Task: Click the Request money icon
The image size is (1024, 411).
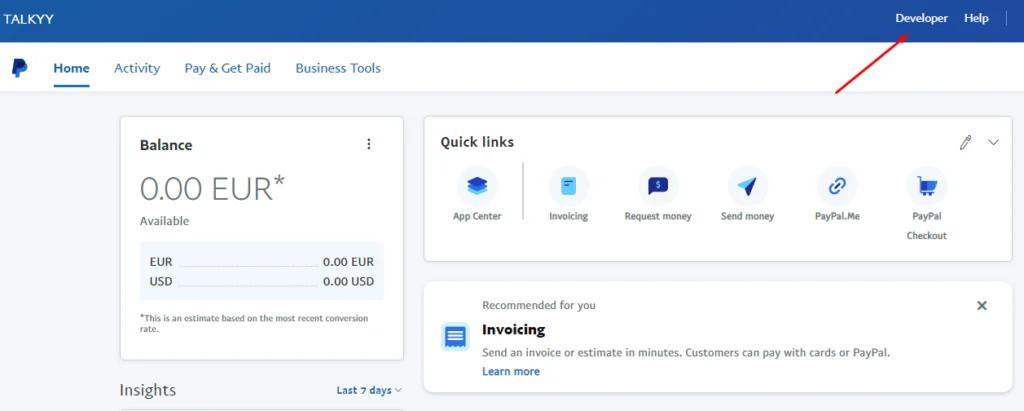Action: coord(658,186)
